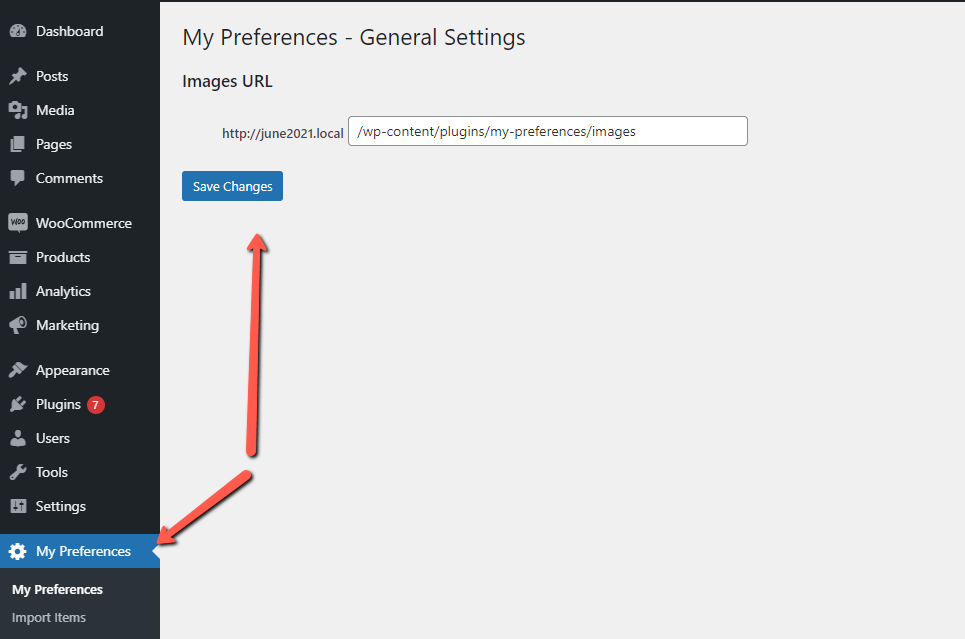Screen dimensions: 965x639
Task: Select the My Preferences submenu entry
Action: pos(57,589)
